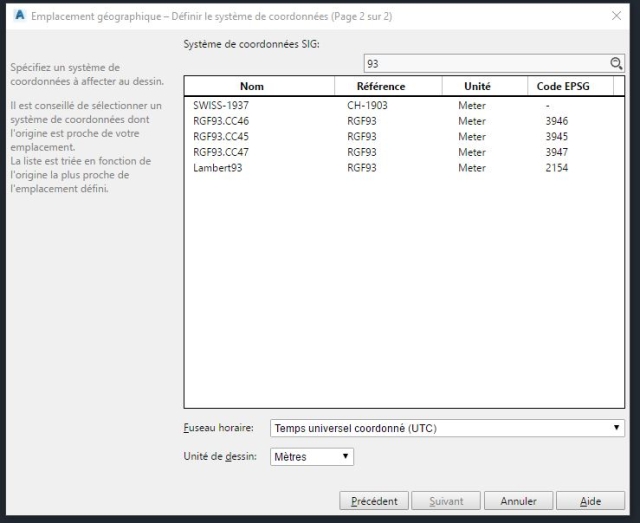The image size is (640, 523).
Task: Click EPSG code 3947 cell
Action: coord(557,152)
